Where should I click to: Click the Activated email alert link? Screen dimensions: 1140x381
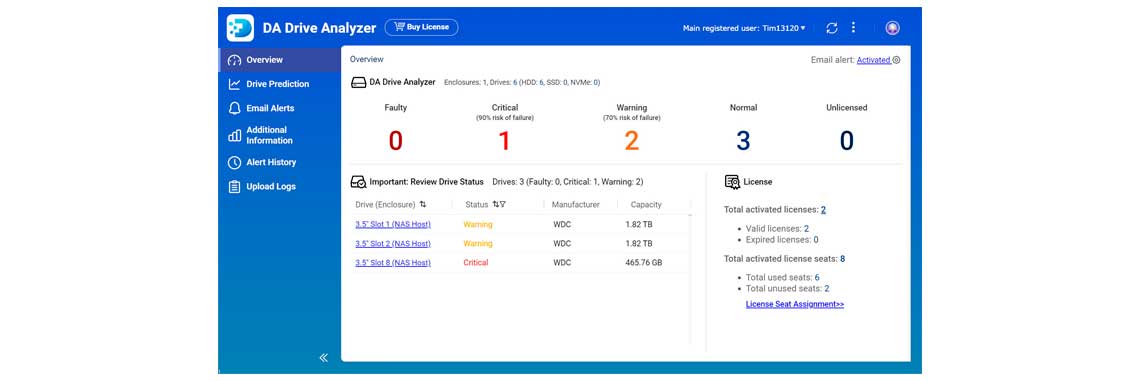pyautogui.click(x=873, y=60)
